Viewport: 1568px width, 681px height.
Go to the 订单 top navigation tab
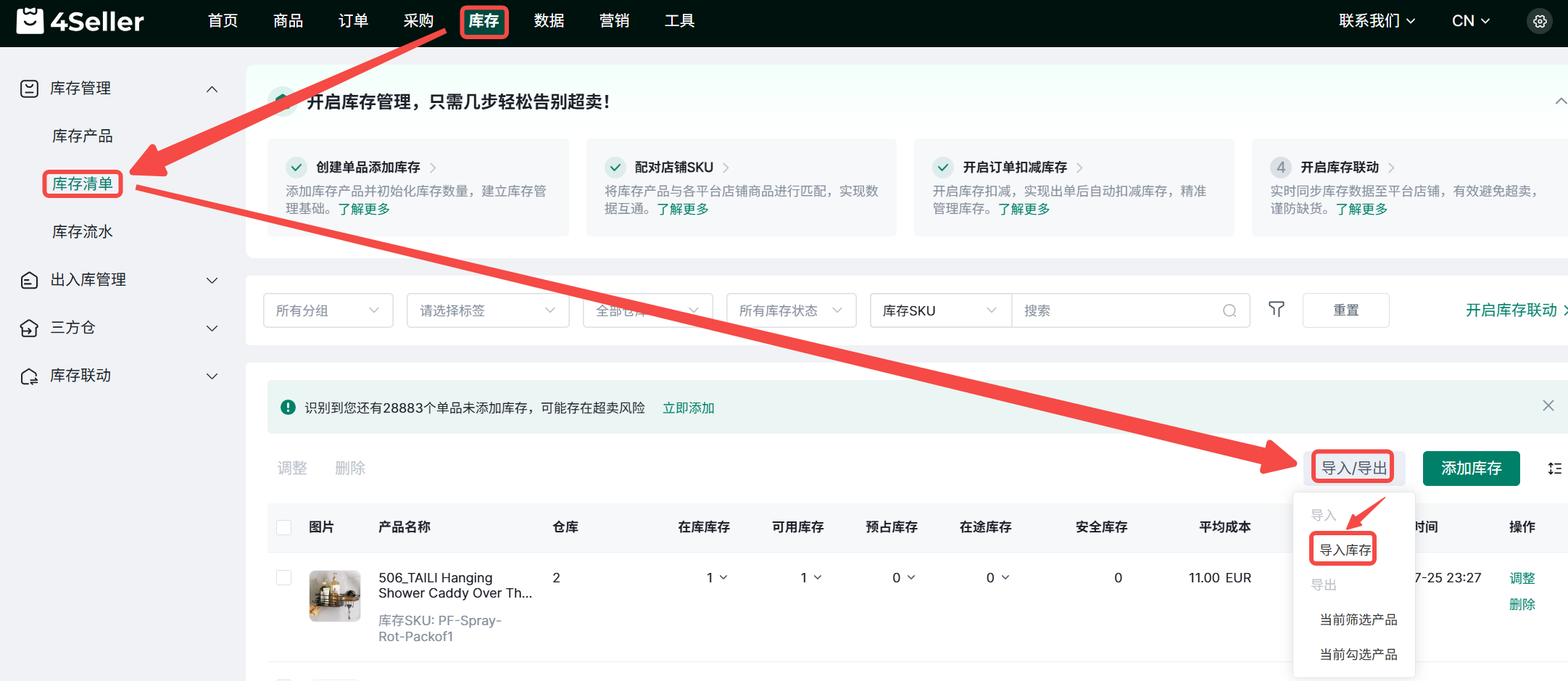(x=353, y=21)
